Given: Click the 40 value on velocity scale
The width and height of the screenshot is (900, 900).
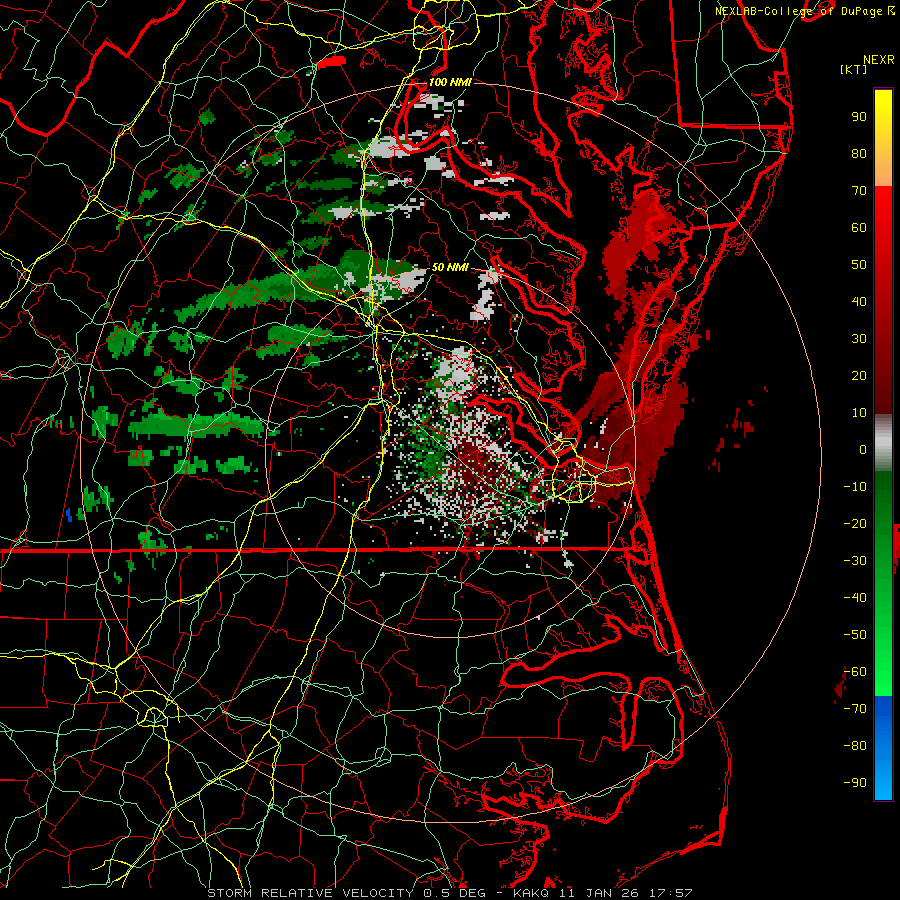Looking at the screenshot, I should pos(859,302).
